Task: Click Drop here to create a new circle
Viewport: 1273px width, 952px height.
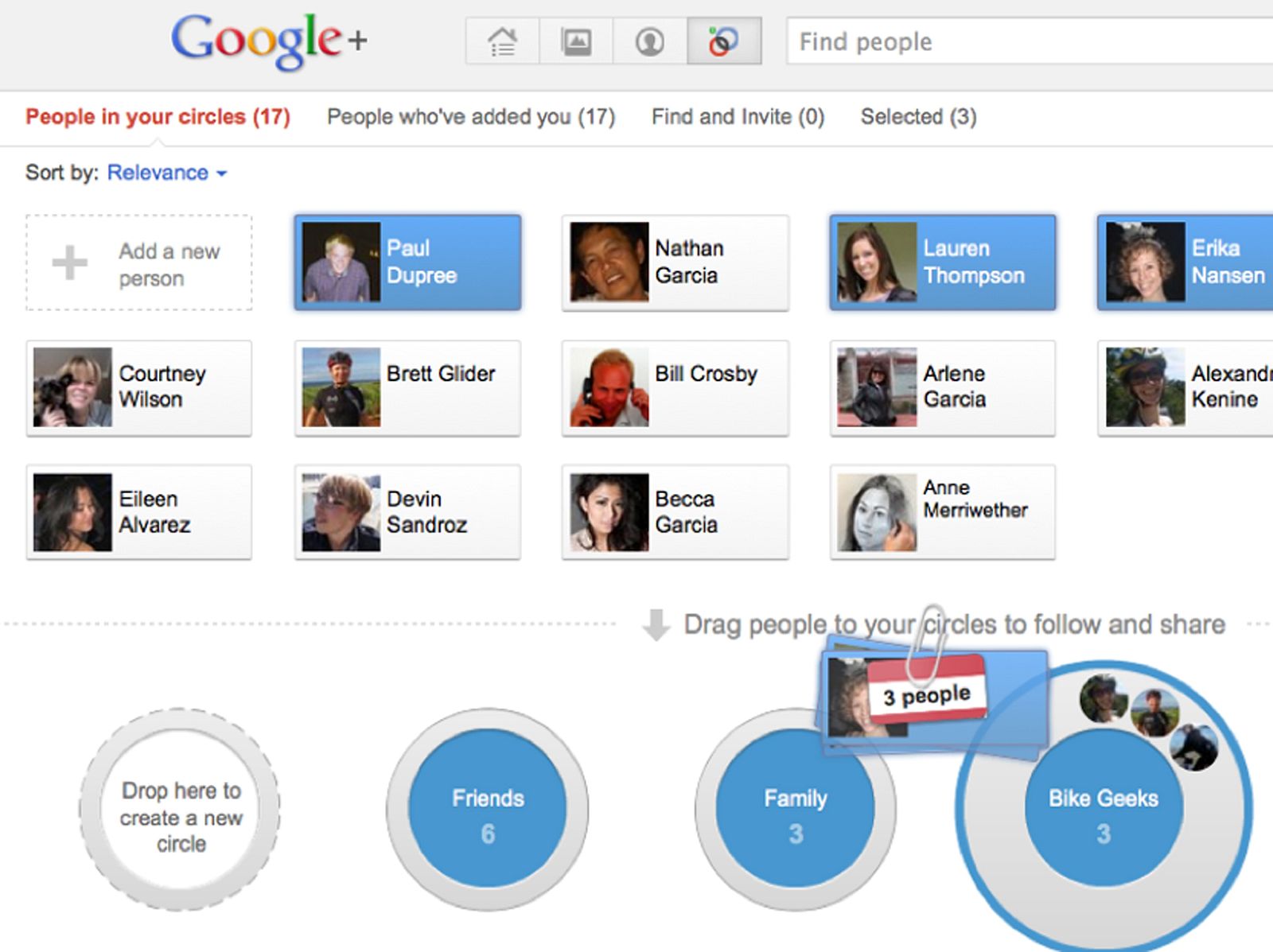Action: (180, 817)
